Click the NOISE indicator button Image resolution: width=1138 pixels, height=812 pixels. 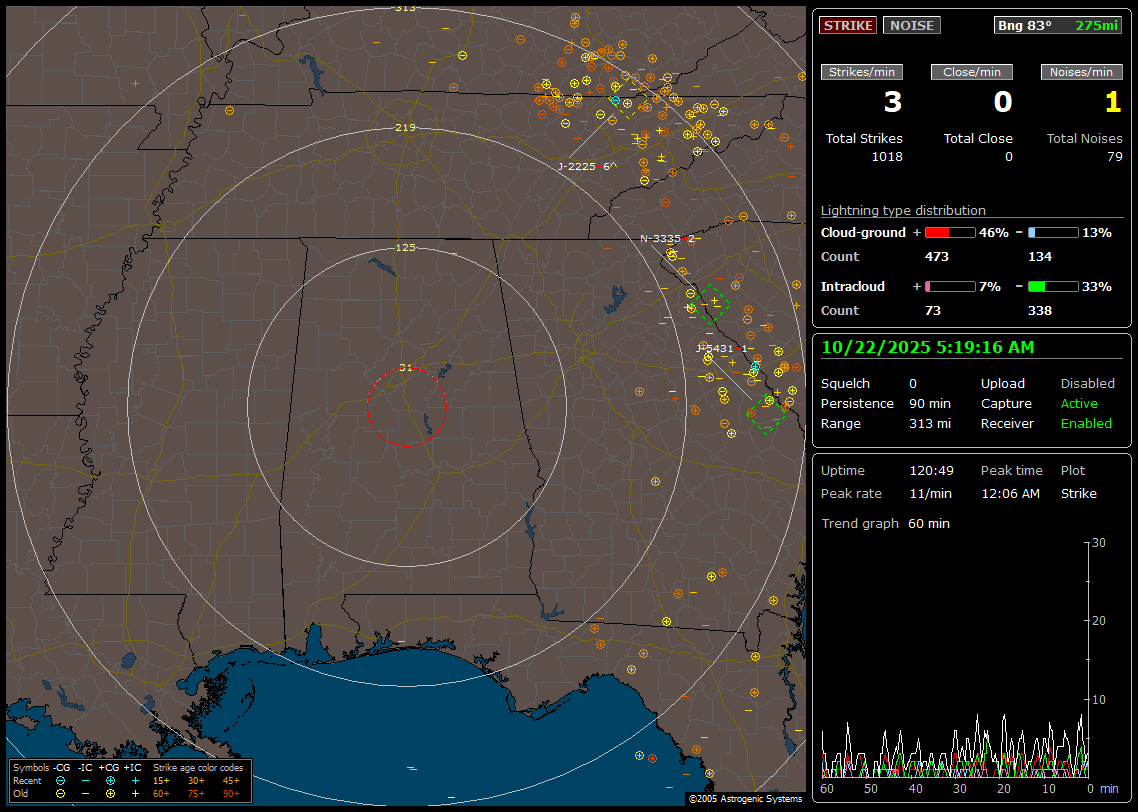[x=911, y=25]
